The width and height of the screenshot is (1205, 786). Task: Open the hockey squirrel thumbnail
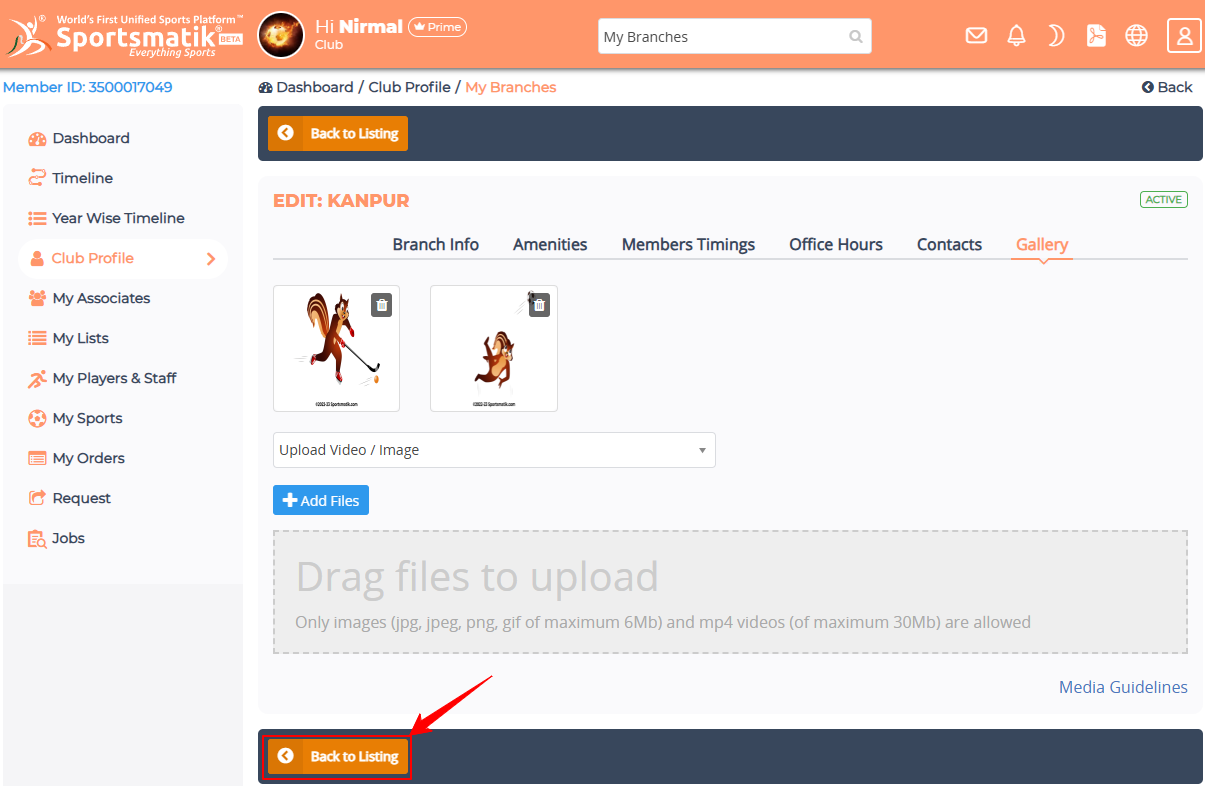[x=336, y=348]
